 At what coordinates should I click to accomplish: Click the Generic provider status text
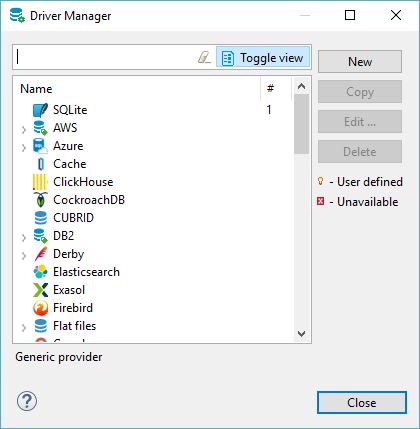[x=59, y=357]
